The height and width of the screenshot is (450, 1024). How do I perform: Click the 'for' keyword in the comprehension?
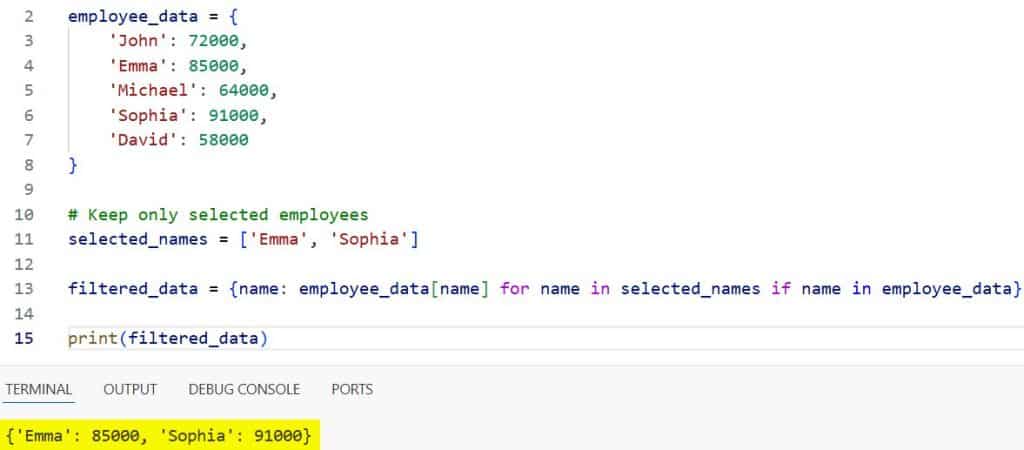(x=516, y=289)
